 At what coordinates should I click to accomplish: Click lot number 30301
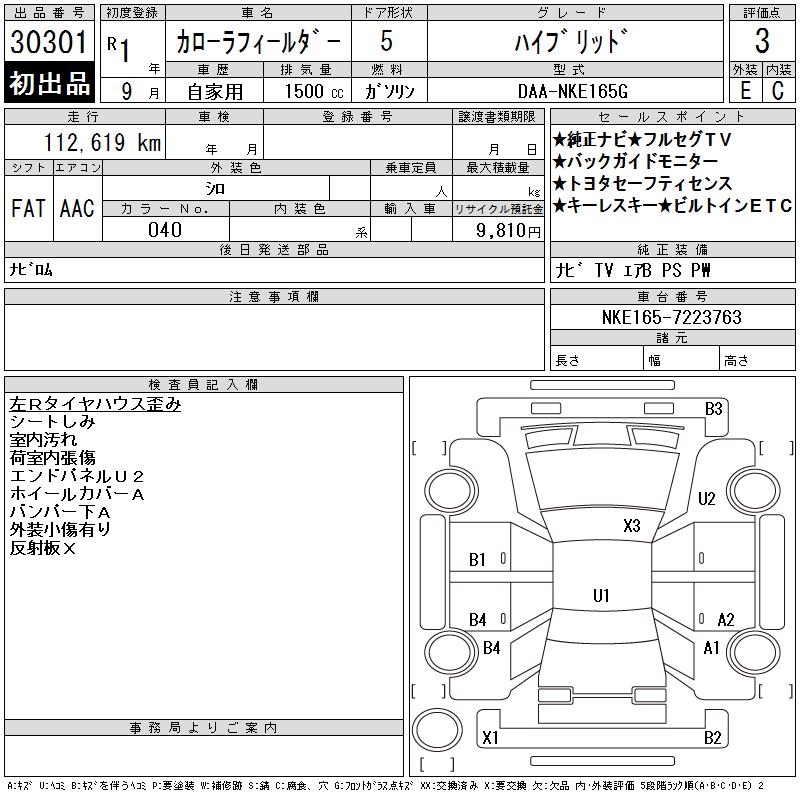point(49,41)
